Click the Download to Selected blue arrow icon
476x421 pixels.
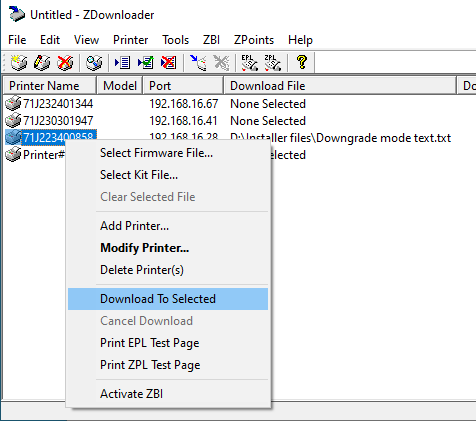tap(198, 62)
